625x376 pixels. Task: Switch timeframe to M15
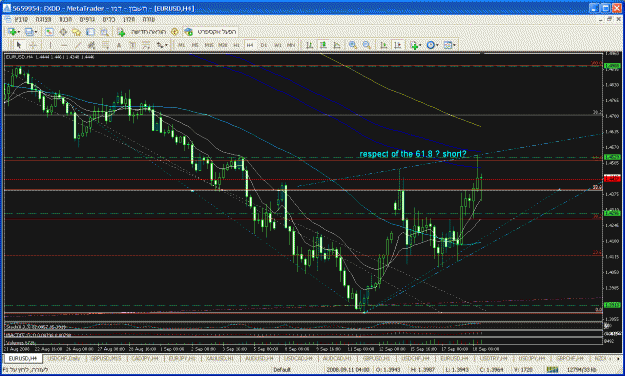(209, 45)
